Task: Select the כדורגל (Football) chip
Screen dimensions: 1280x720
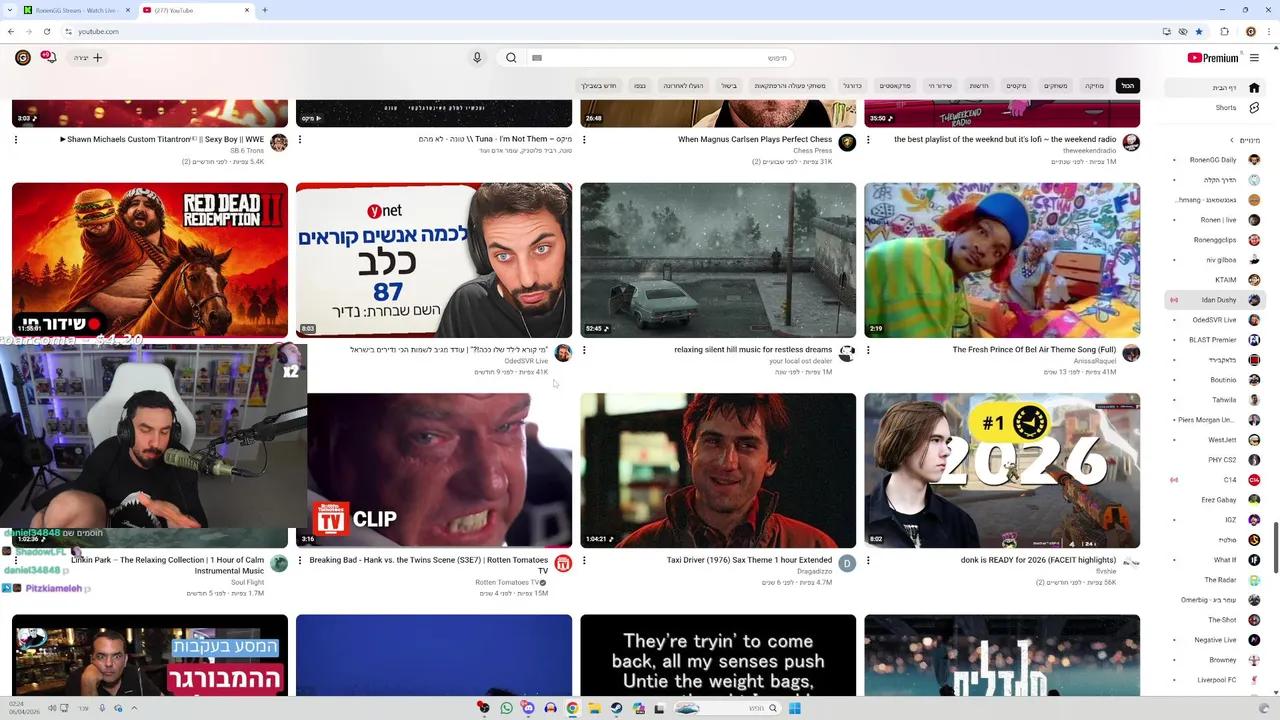Action: pyautogui.click(x=852, y=86)
